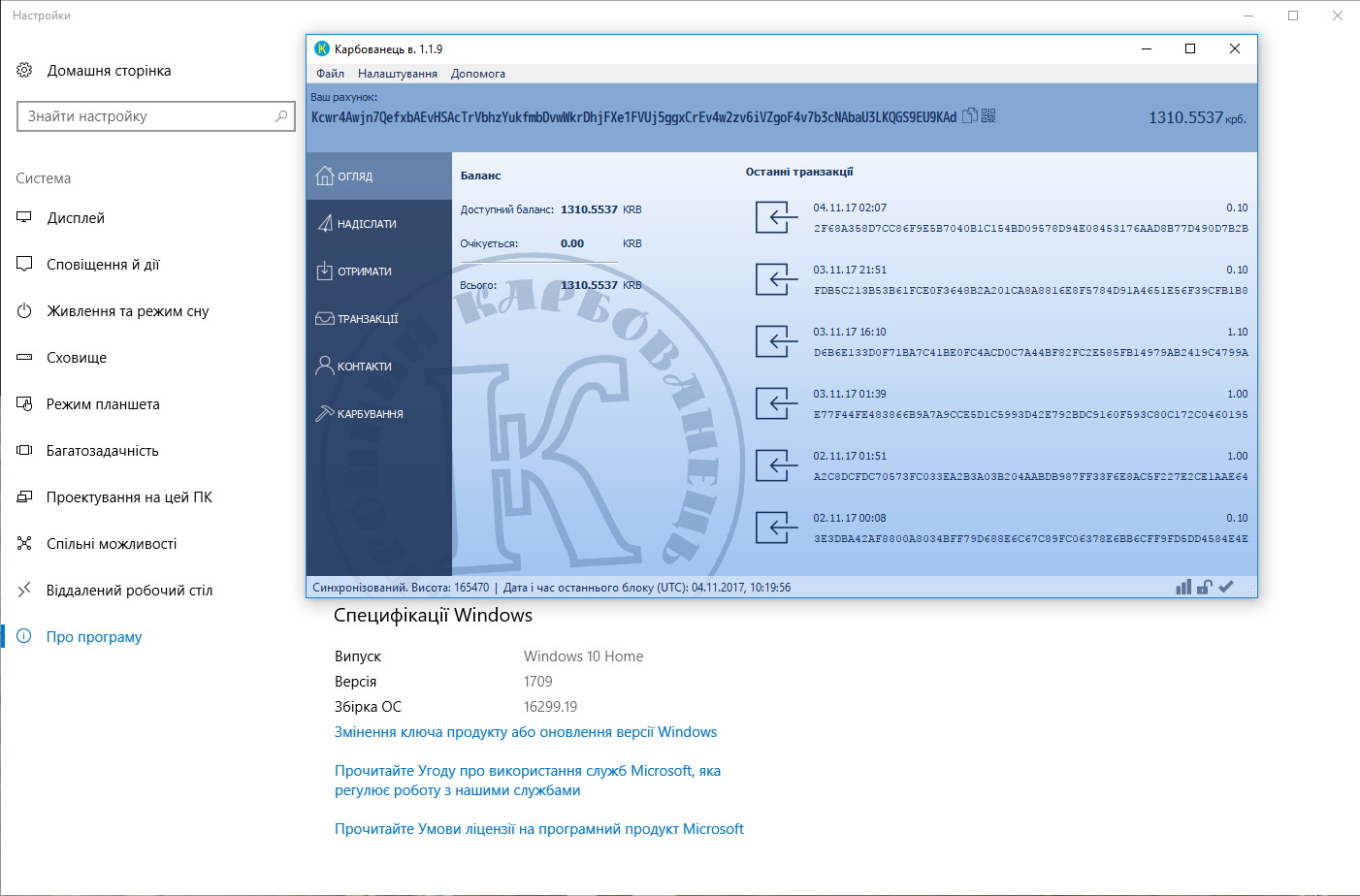This screenshot has width=1360, height=896.
Task: Copy the wallet address with the copy icon
Action: [x=969, y=116]
